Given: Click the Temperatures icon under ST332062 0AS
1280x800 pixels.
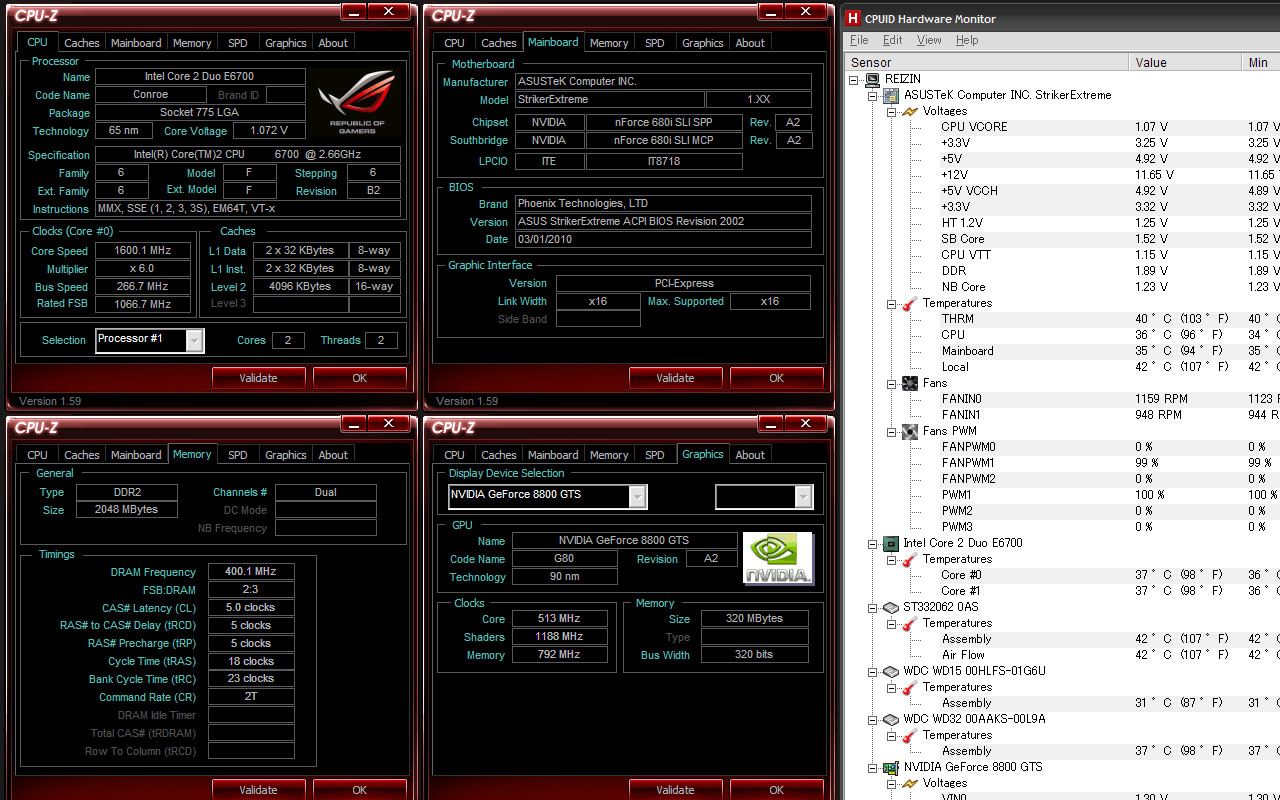Looking at the screenshot, I should pyautogui.click(x=910, y=623).
